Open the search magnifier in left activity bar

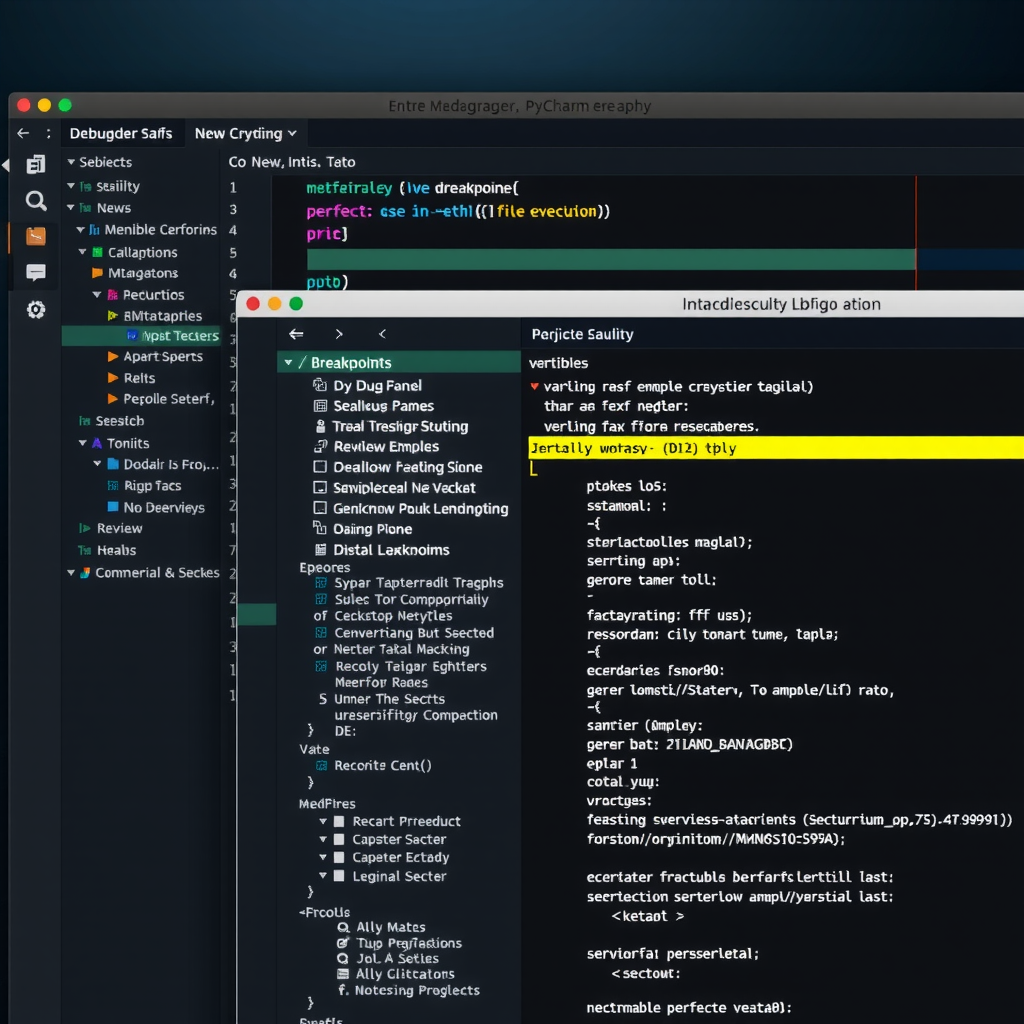pyautogui.click(x=35, y=200)
